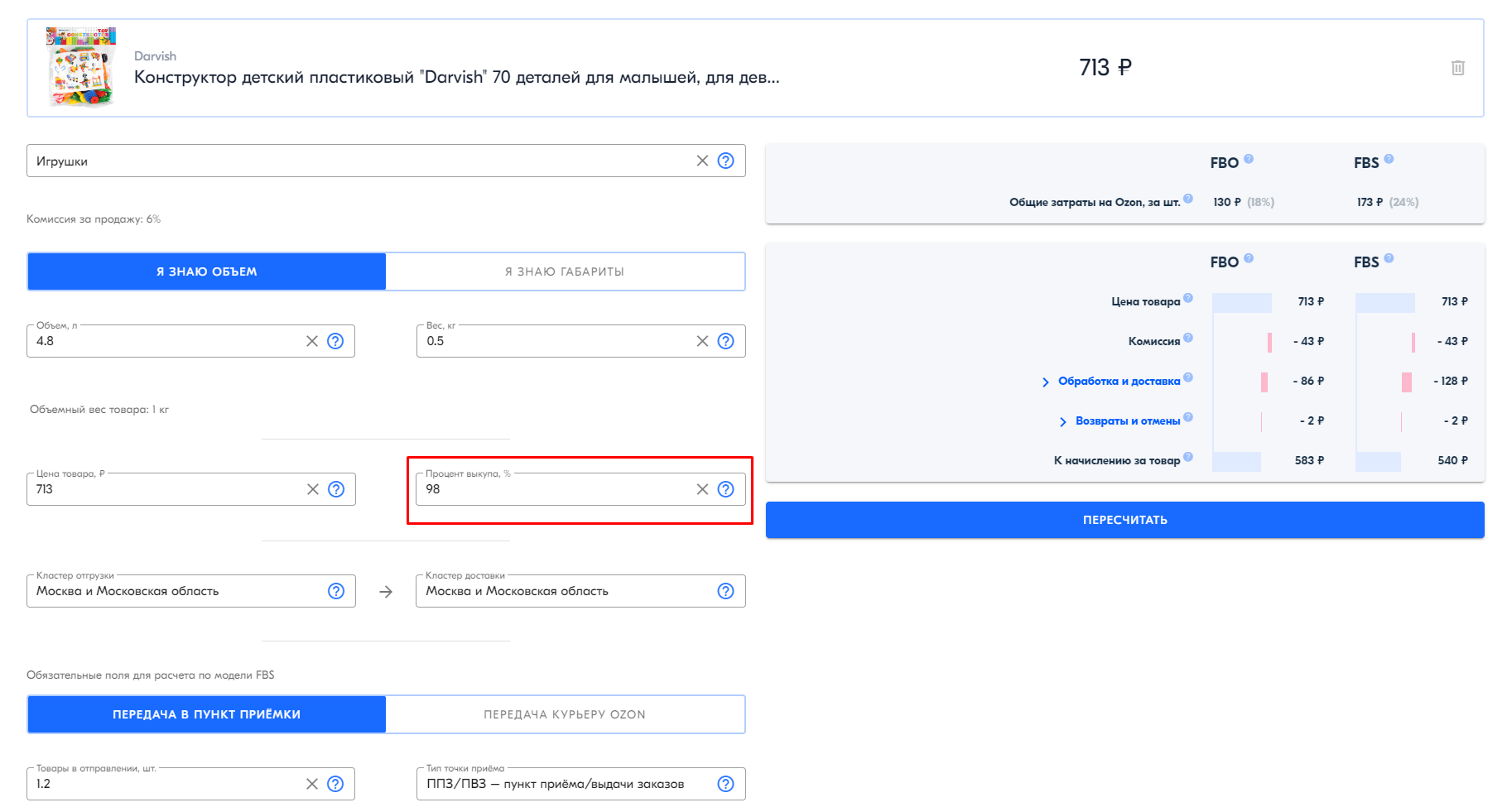This screenshot has height=812, width=1507.
Task: Select Передача в пункт приёмки tab
Action: tap(207, 714)
